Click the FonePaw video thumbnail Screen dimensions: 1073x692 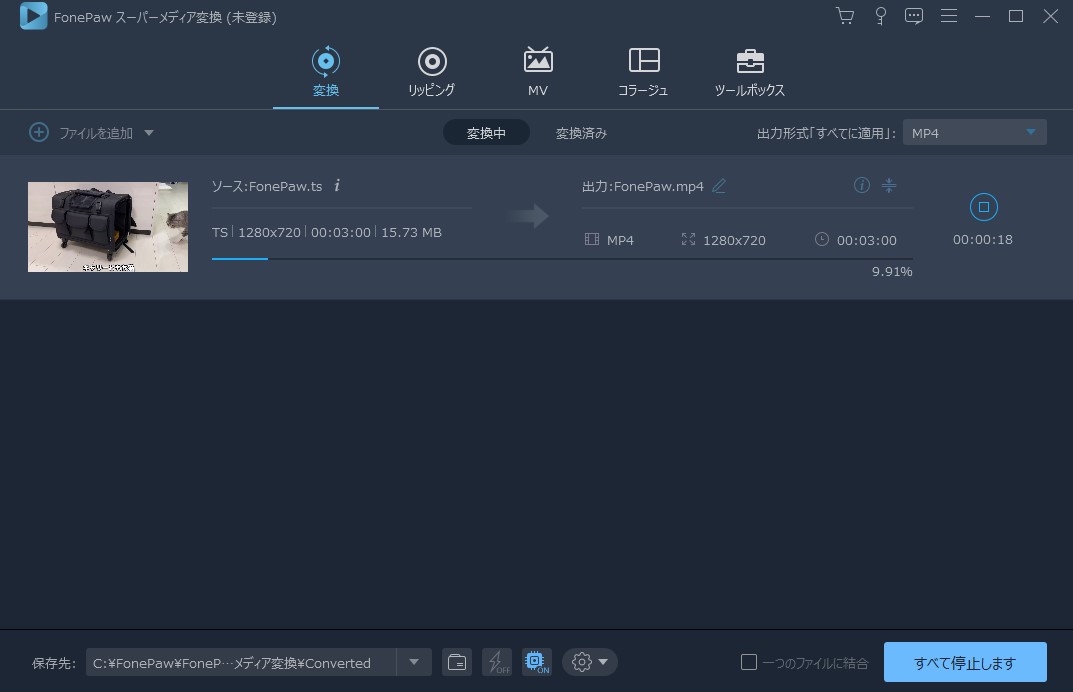(x=108, y=227)
